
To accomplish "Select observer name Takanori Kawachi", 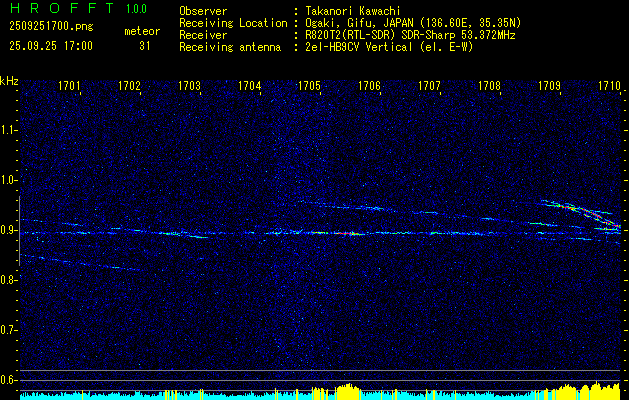I will [x=353, y=11].
